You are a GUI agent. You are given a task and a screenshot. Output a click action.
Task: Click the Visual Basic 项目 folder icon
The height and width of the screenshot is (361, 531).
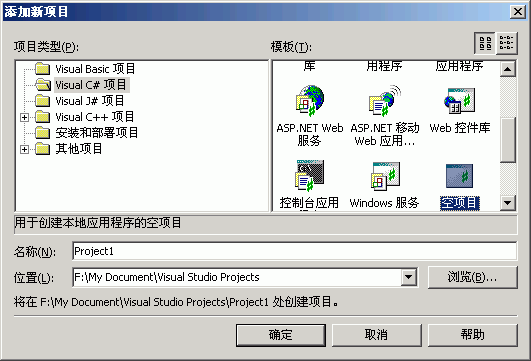[43, 69]
